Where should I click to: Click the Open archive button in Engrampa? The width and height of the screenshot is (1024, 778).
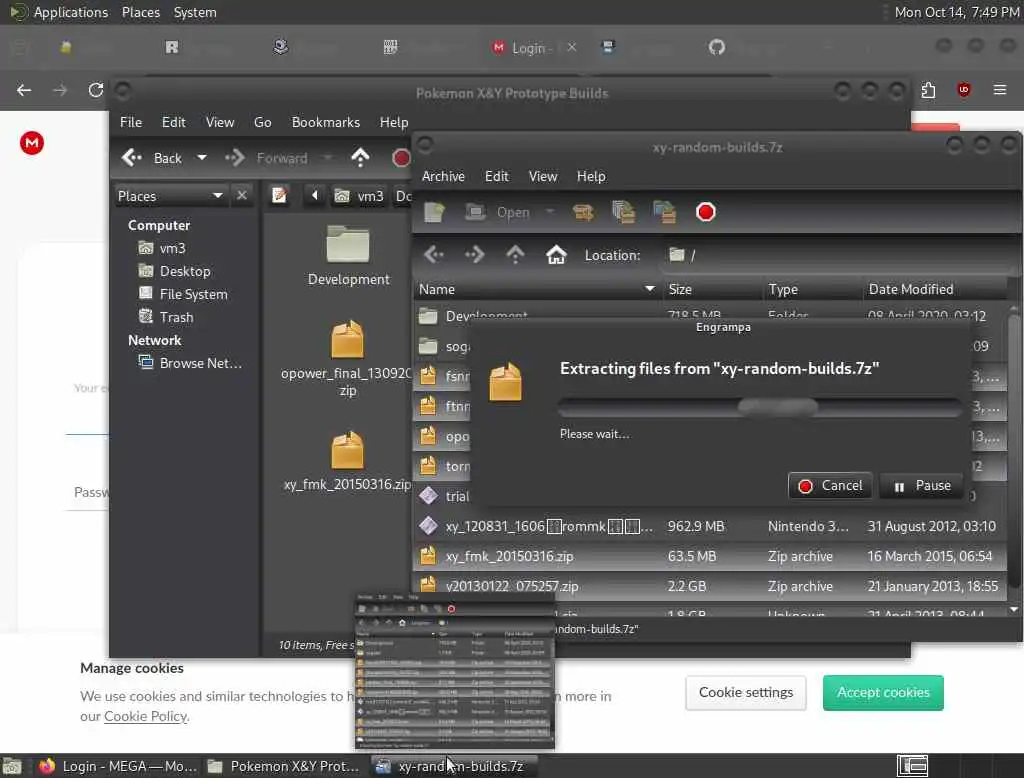point(497,212)
